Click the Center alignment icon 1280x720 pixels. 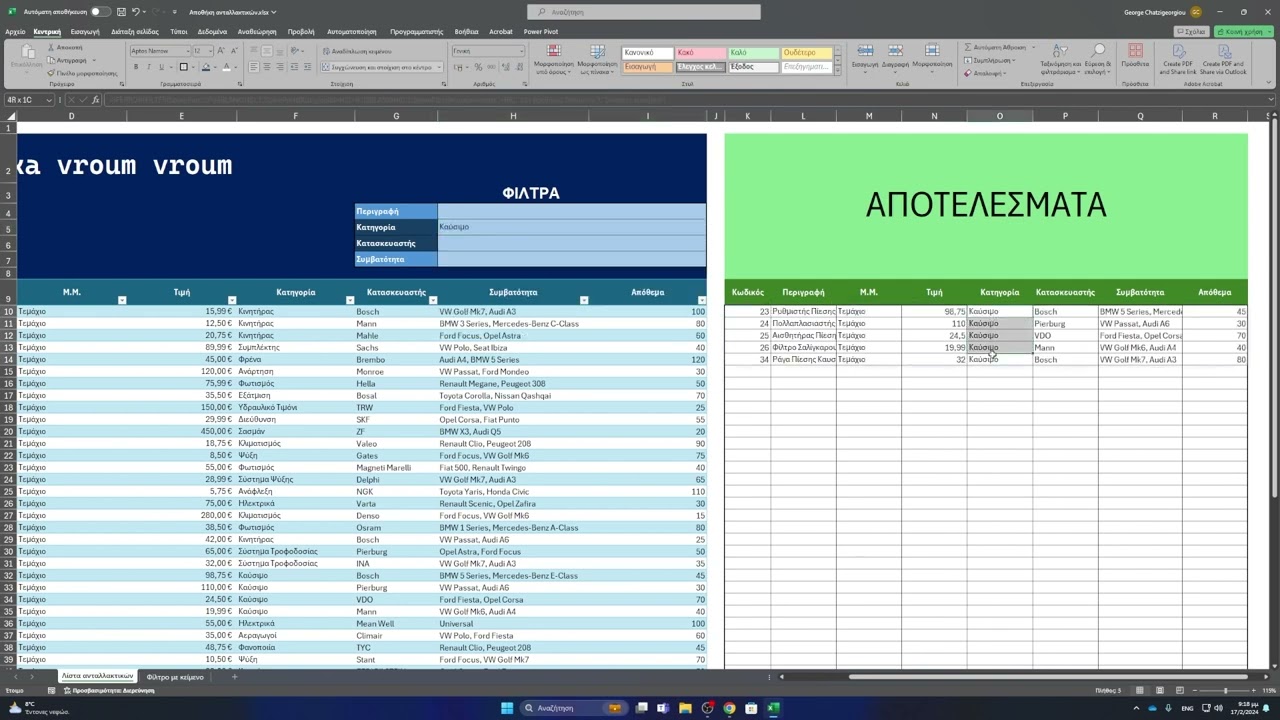(x=266, y=67)
